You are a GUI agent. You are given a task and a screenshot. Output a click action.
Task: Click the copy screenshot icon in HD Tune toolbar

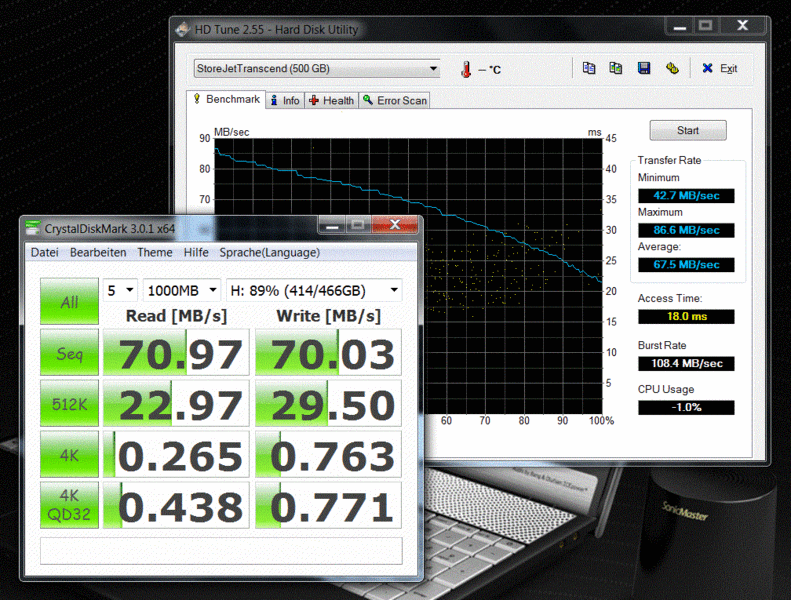615,68
